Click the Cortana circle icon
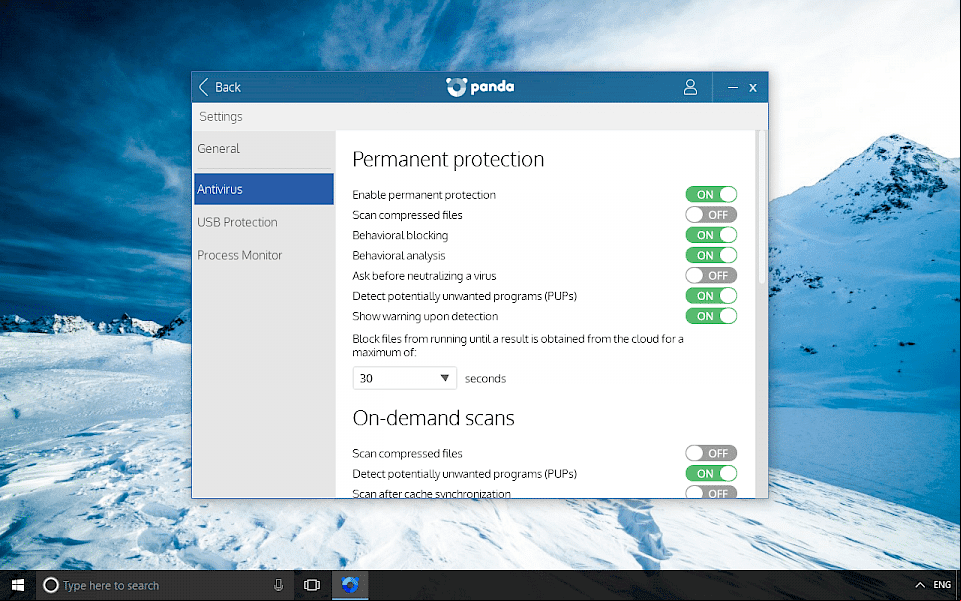961x601 pixels. pyautogui.click(x=51, y=585)
